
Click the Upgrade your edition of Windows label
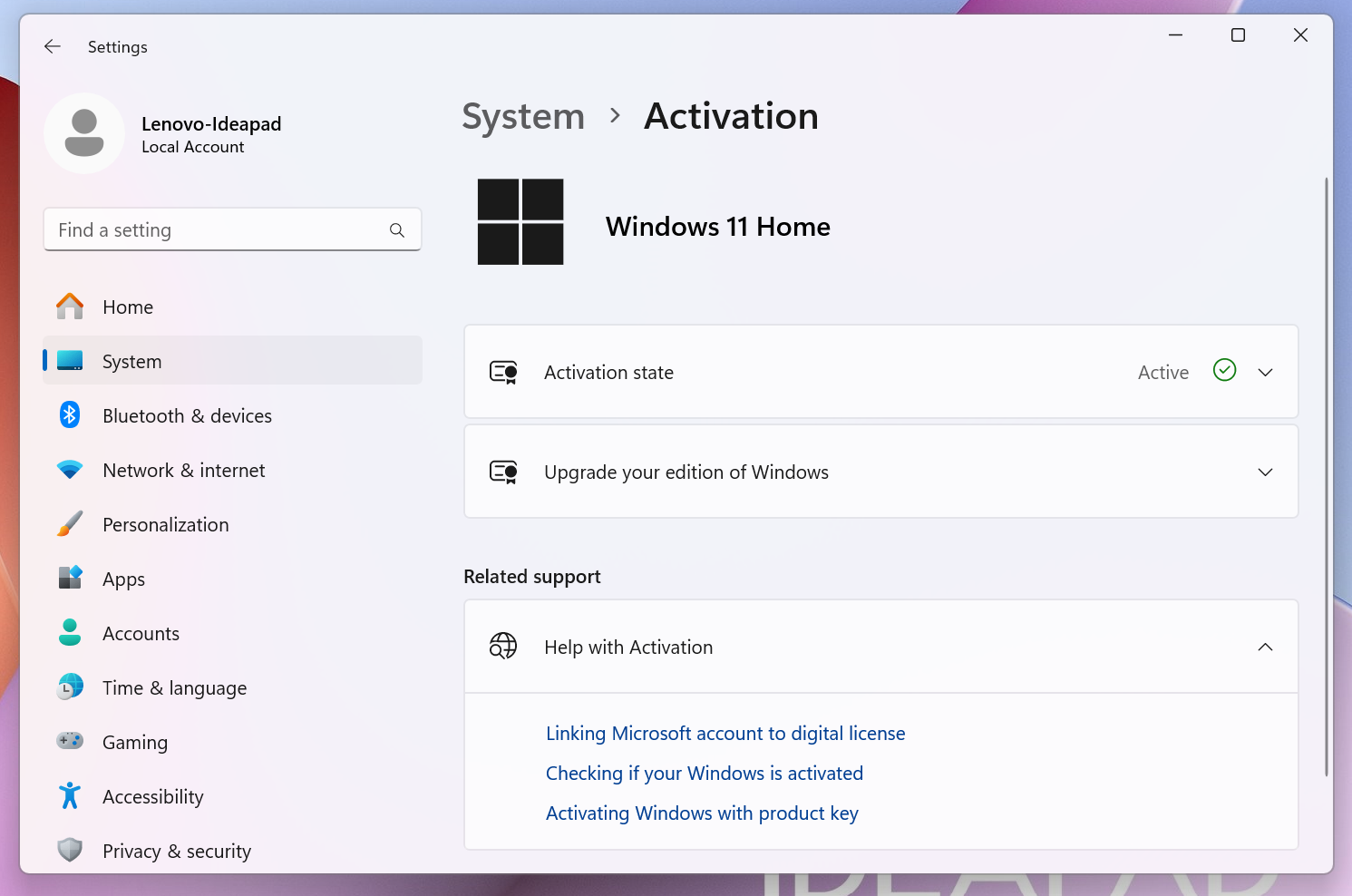tap(686, 472)
